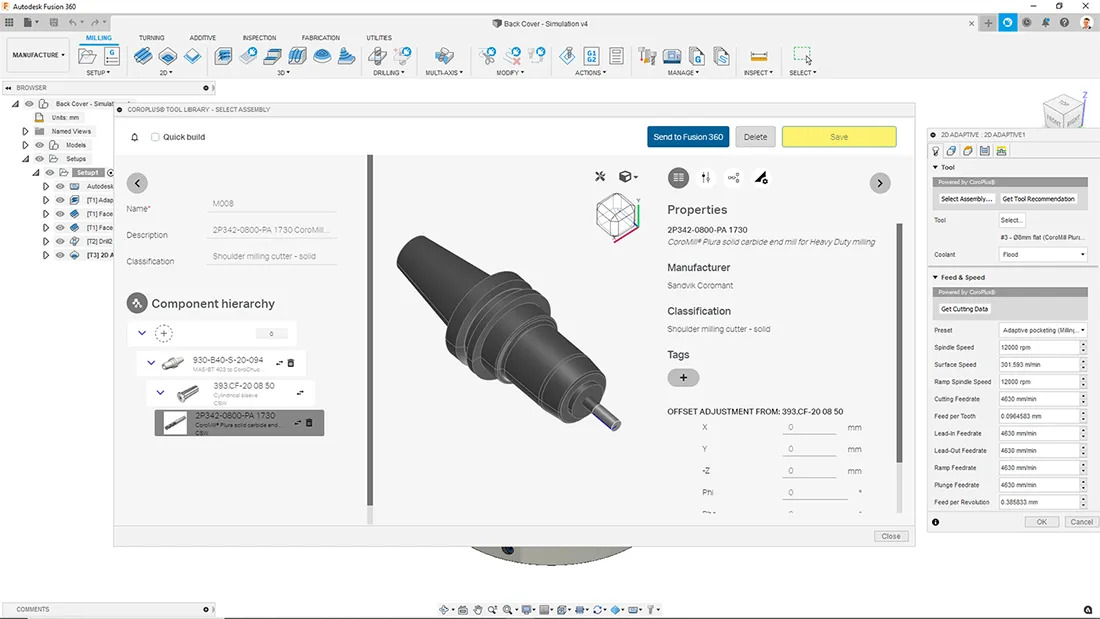The image size is (1100, 619).
Task: Delete the 2P342-0800-PA 1730 component
Action: tap(309, 422)
